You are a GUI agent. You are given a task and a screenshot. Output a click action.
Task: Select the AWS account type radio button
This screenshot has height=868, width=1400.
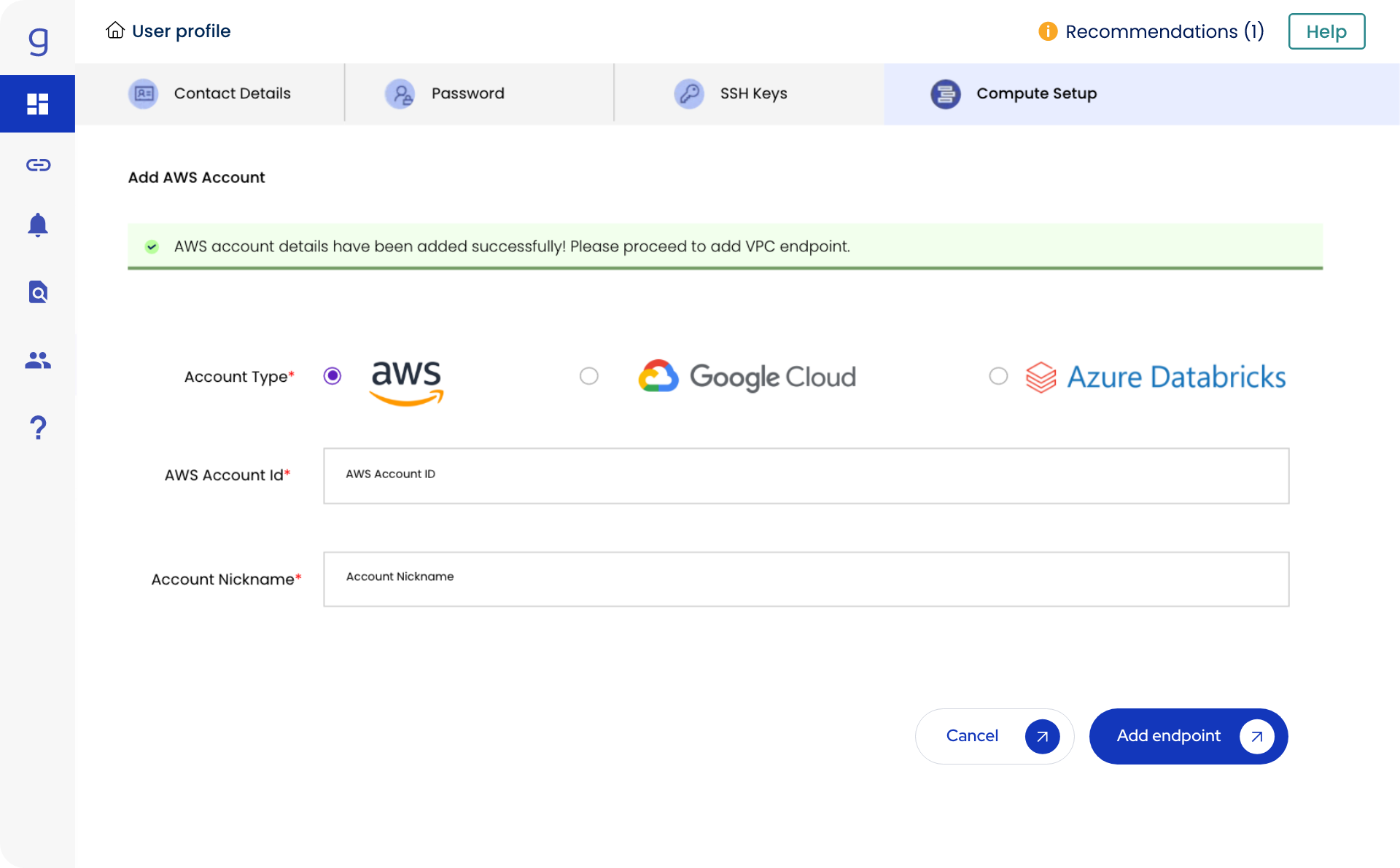332,376
